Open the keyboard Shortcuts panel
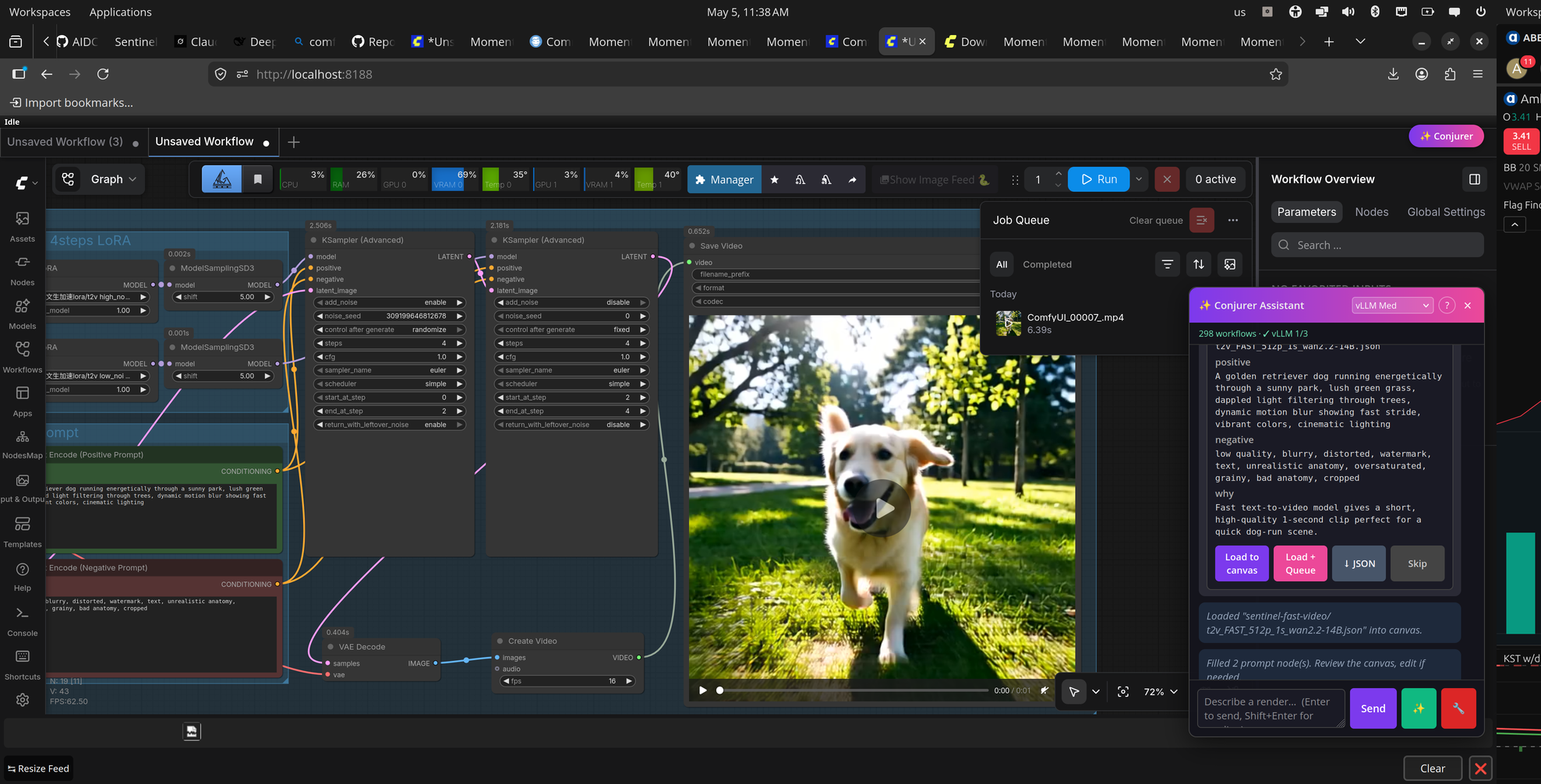Screen dimensions: 1541x784 23,664
